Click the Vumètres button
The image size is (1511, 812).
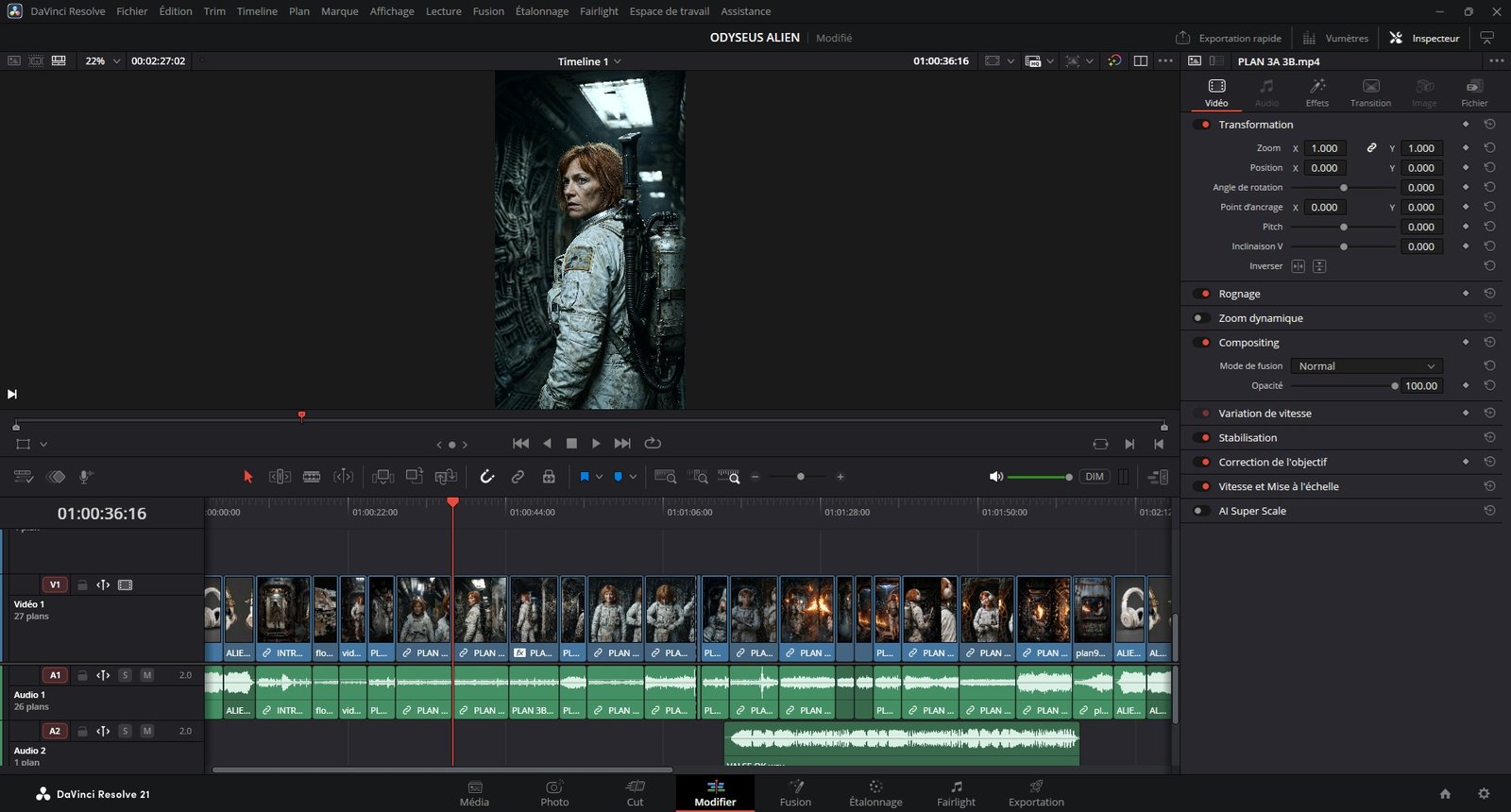tap(1335, 38)
